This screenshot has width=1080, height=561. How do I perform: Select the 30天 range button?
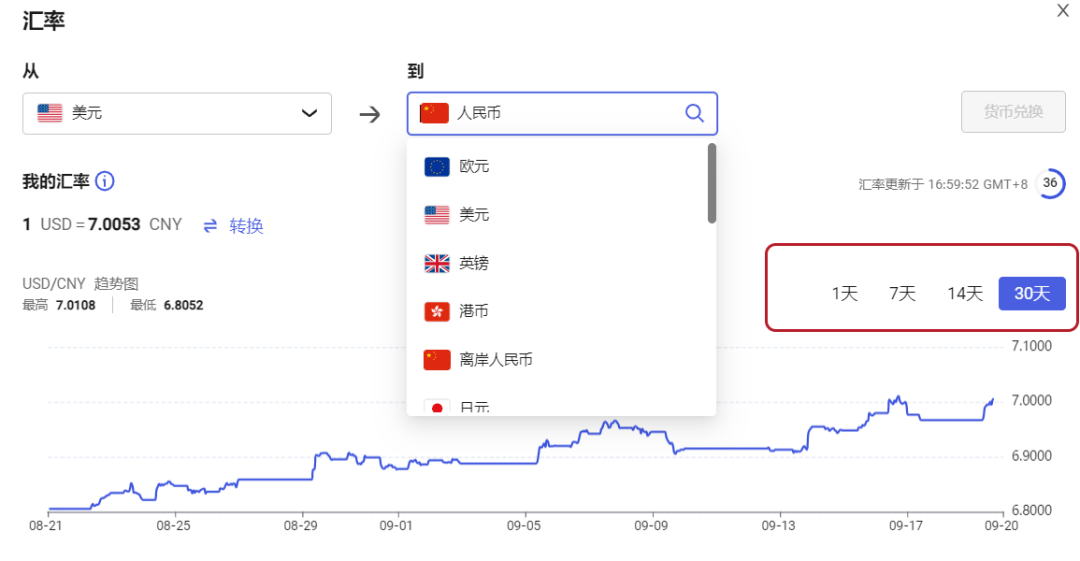1032,294
